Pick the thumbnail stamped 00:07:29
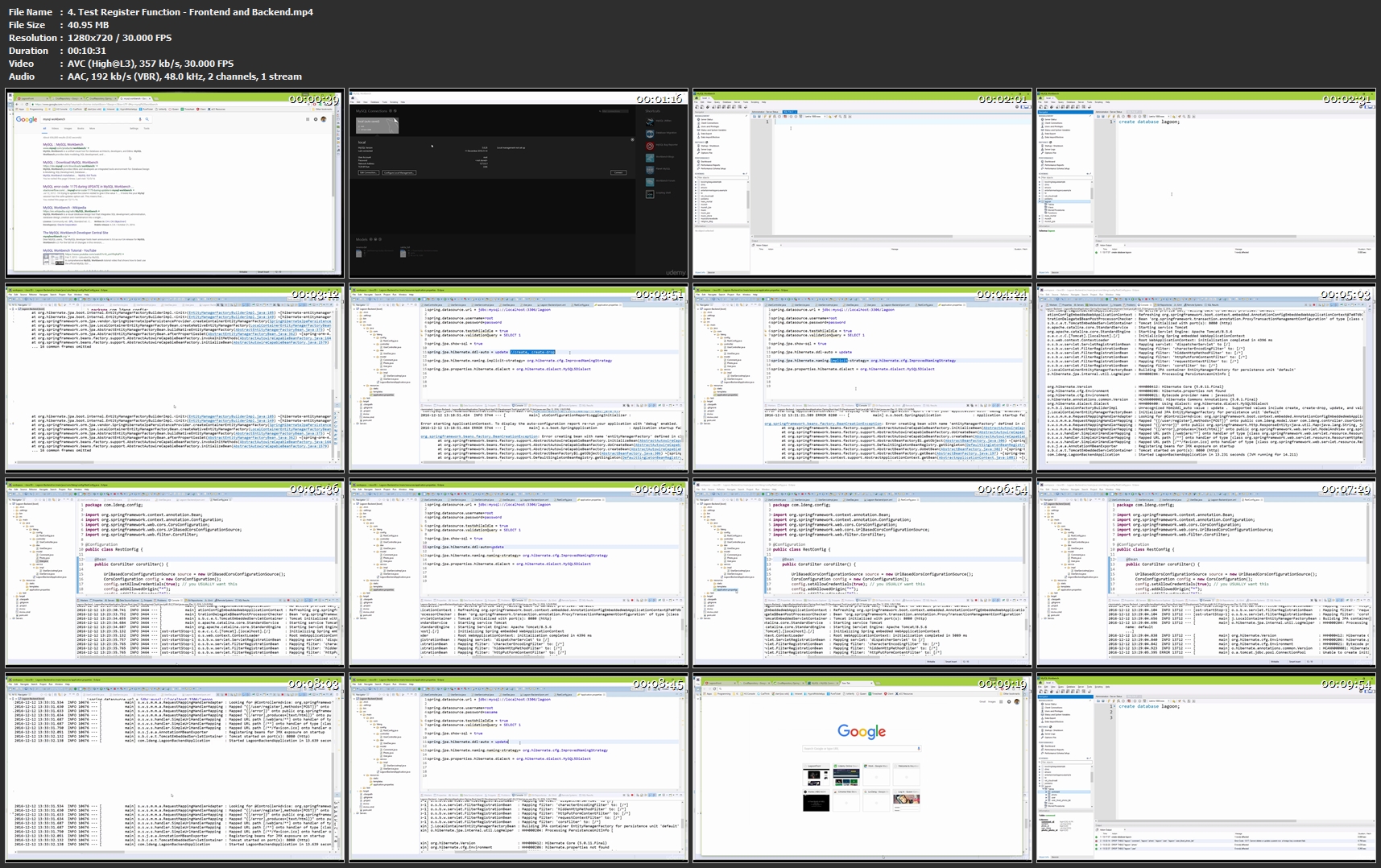The width and height of the screenshot is (1381, 868). click(1205, 572)
